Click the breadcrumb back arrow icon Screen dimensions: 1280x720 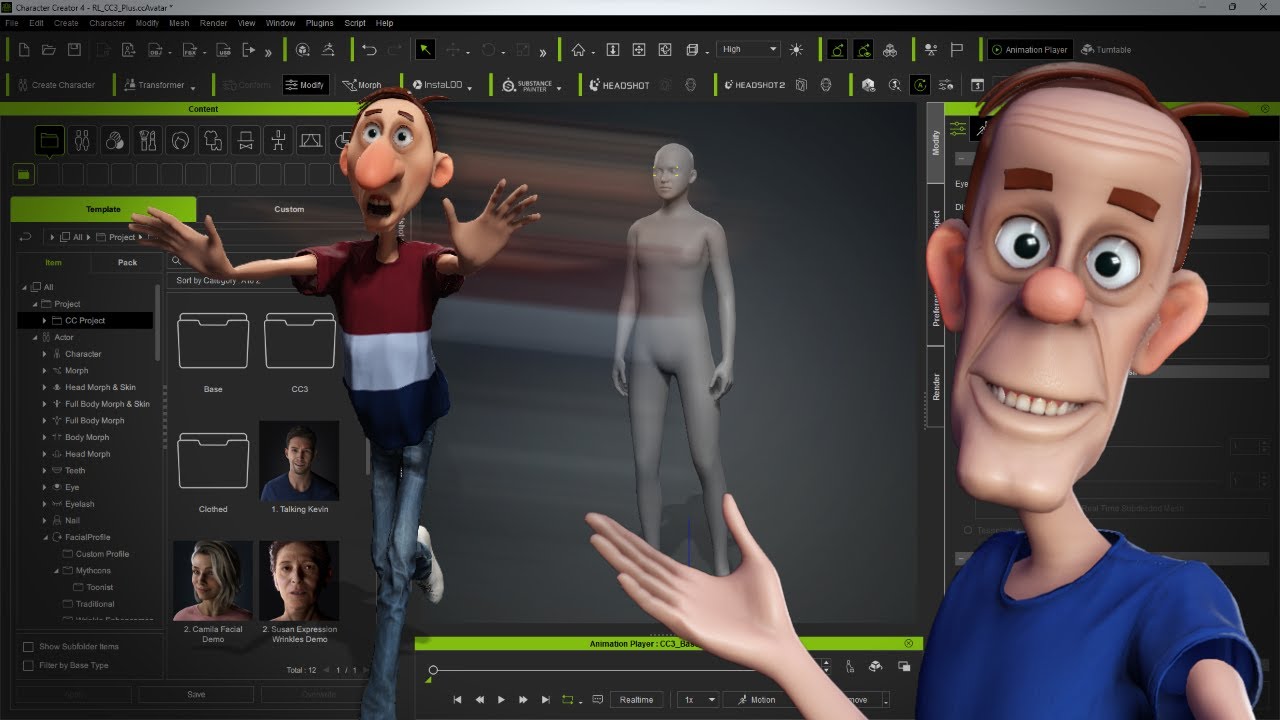[26, 237]
